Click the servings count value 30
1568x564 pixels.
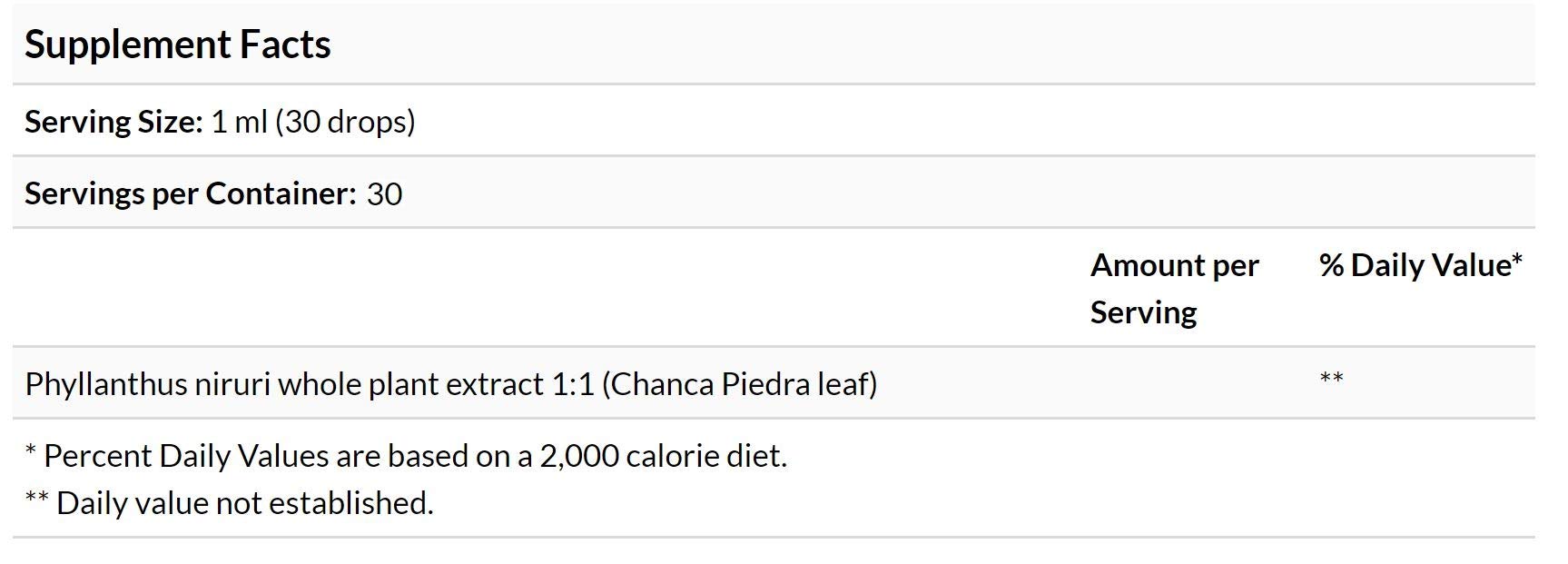click(x=384, y=194)
